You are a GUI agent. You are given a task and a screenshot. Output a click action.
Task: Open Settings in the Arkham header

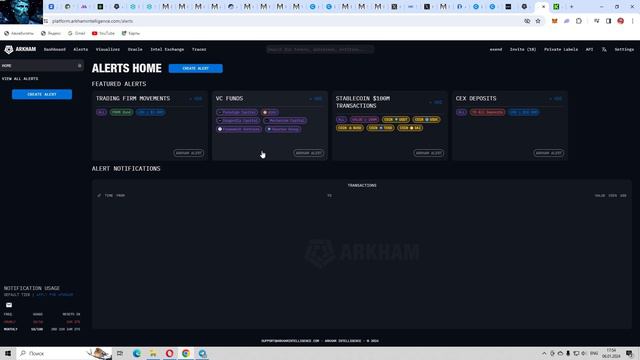[x=624, y=49]
